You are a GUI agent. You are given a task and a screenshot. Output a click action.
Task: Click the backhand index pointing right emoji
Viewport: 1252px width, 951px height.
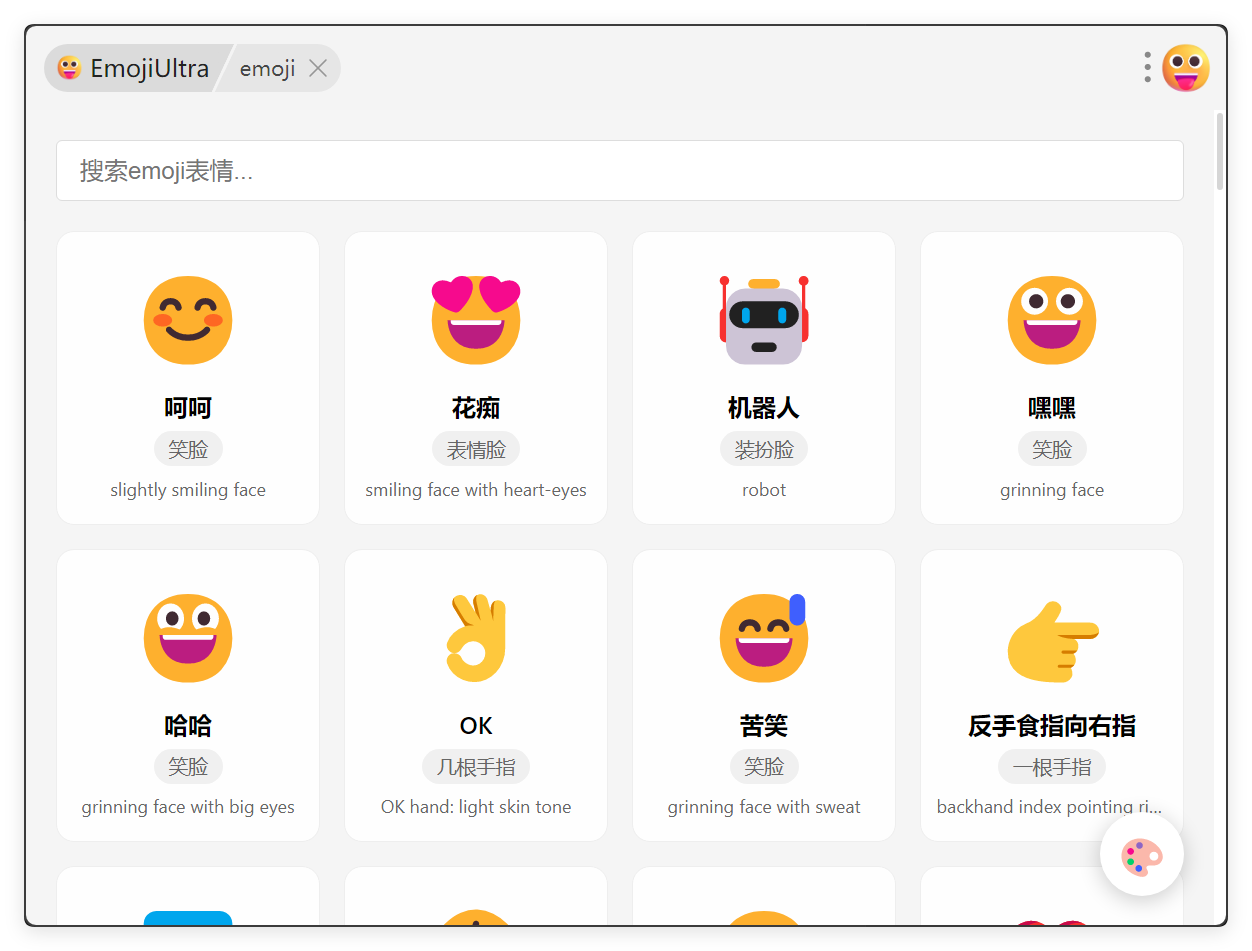point(1052,640)
